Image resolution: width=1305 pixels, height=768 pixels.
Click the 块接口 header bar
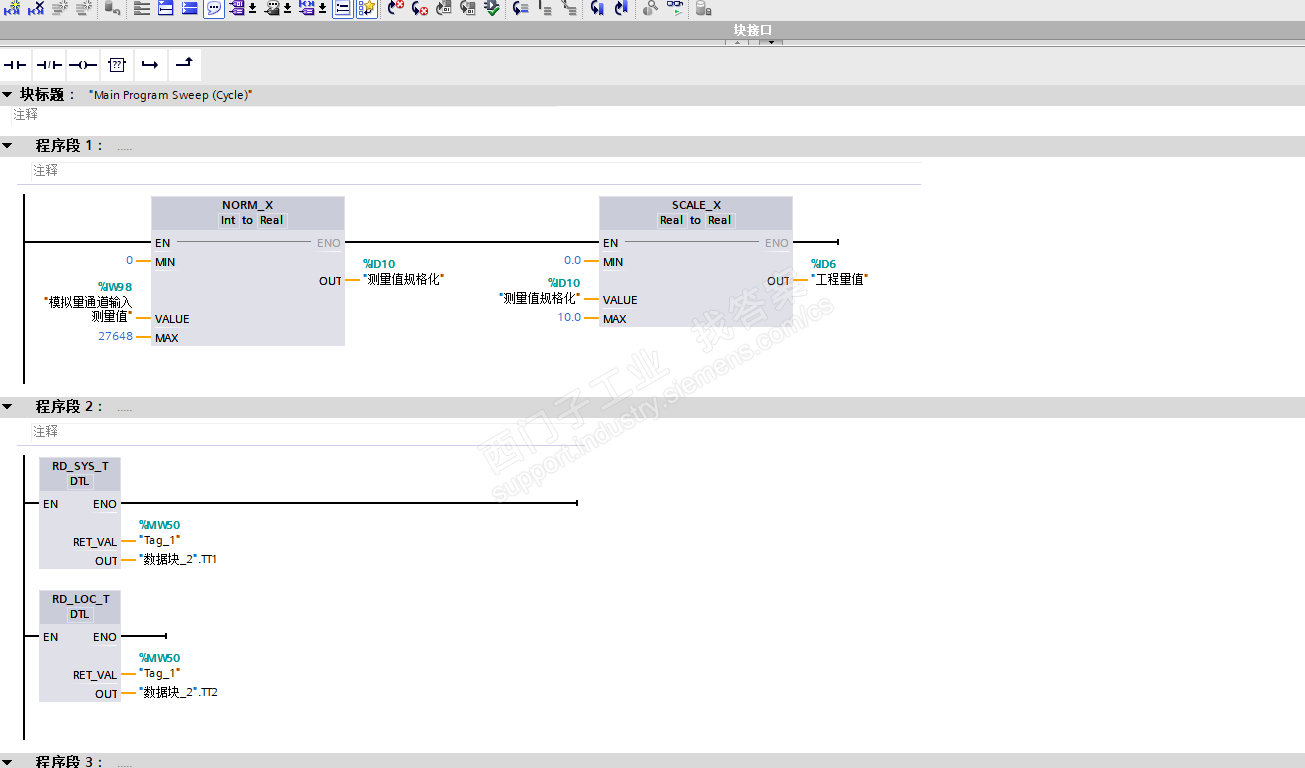coord(652,30)
